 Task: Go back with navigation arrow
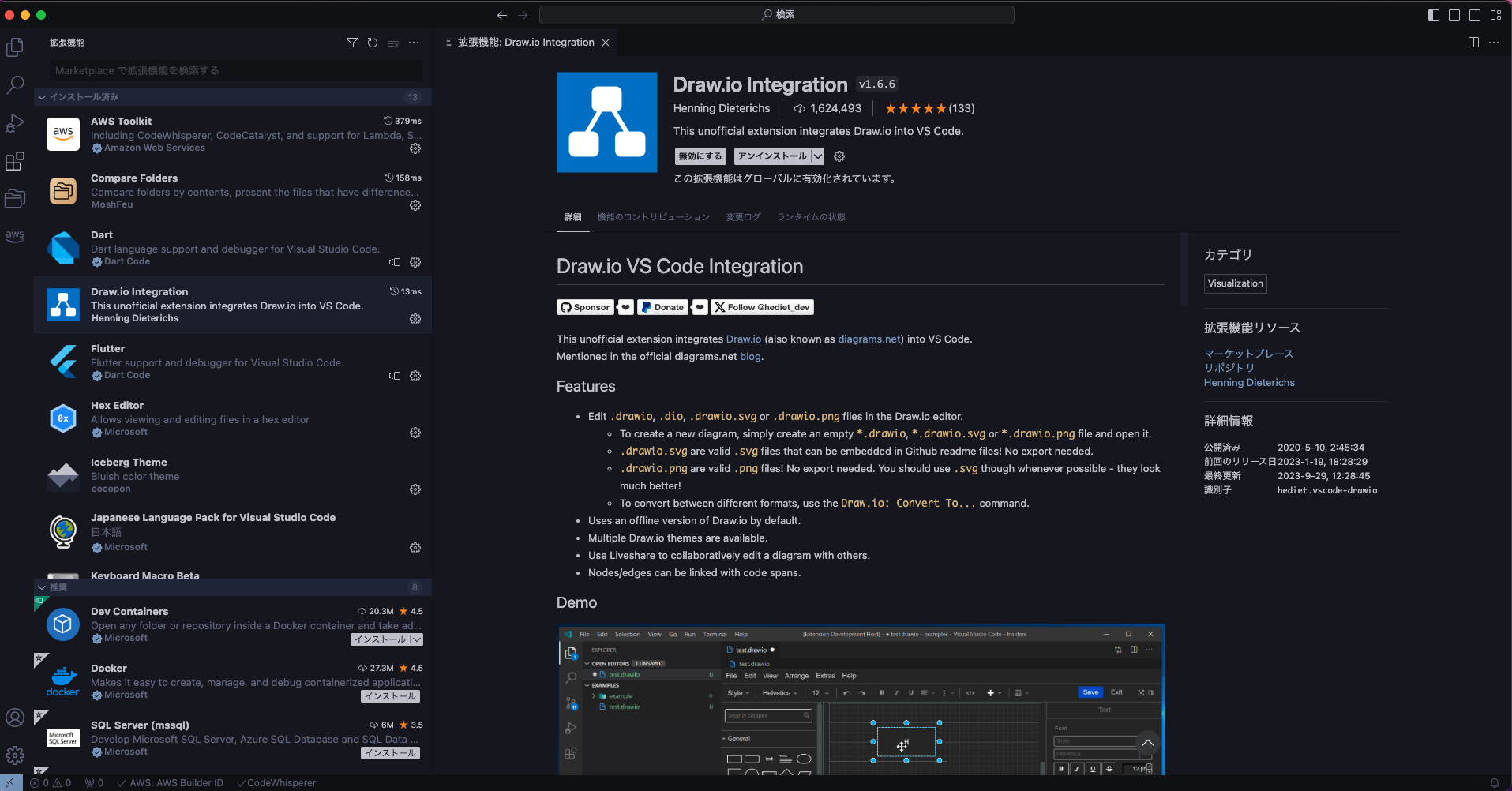tap(502, 15)
